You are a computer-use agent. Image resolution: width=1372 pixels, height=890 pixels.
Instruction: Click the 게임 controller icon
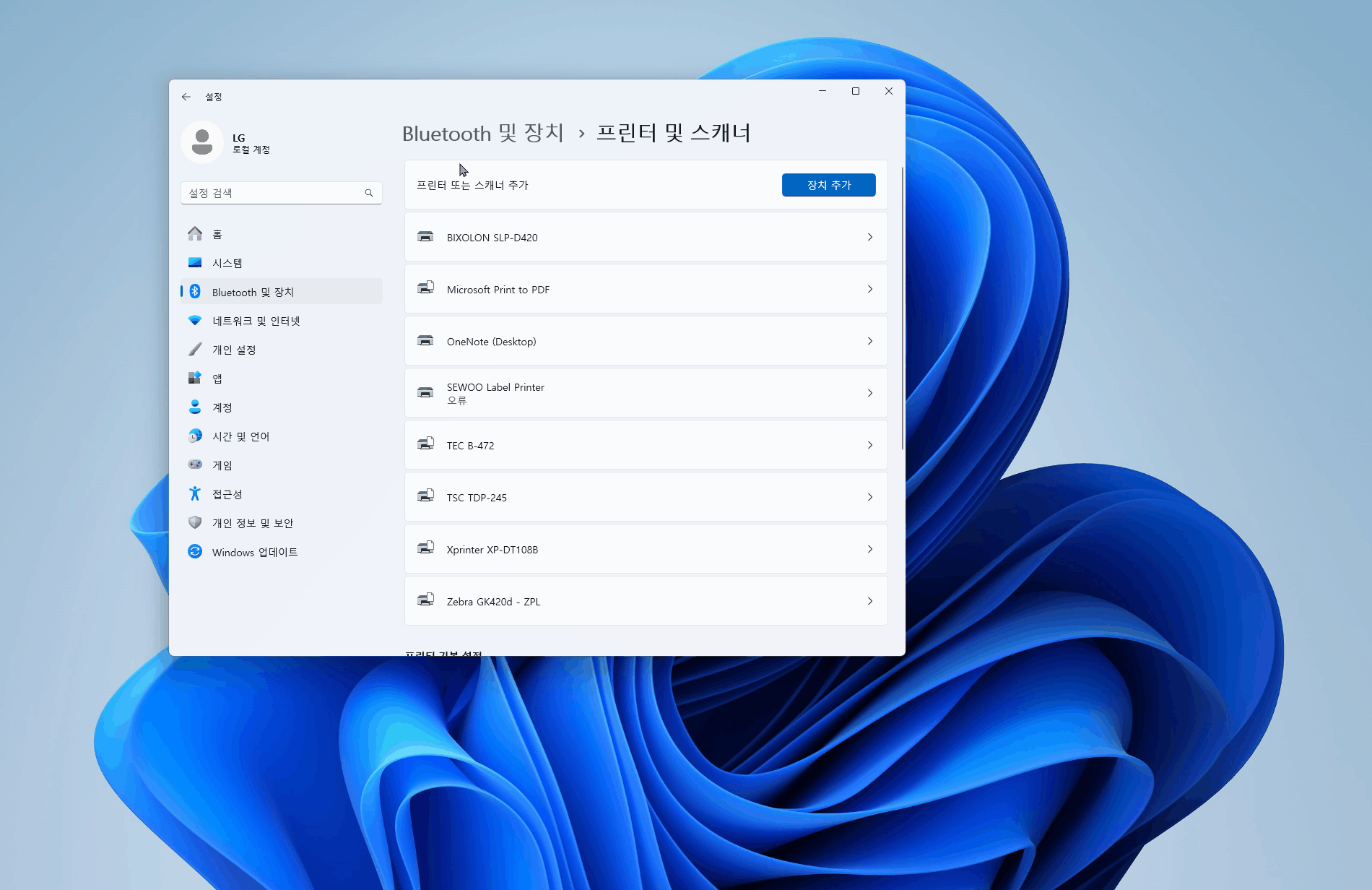click(195, 465)
